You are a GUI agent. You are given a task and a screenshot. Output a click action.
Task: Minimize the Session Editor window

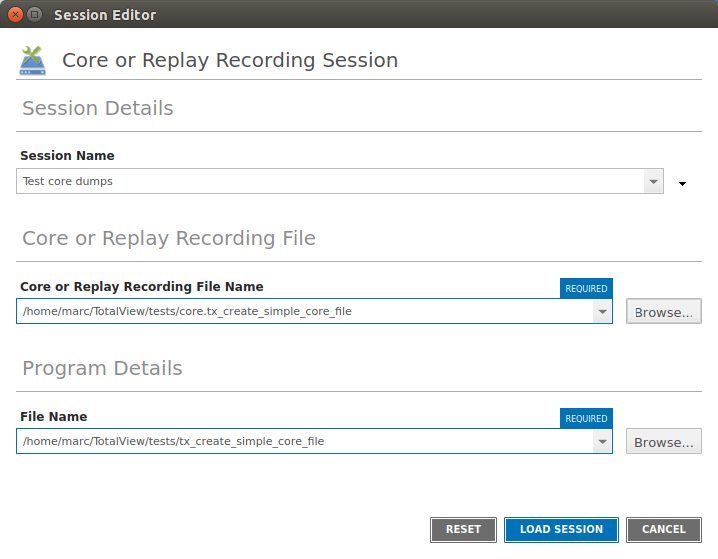[34, 15]
